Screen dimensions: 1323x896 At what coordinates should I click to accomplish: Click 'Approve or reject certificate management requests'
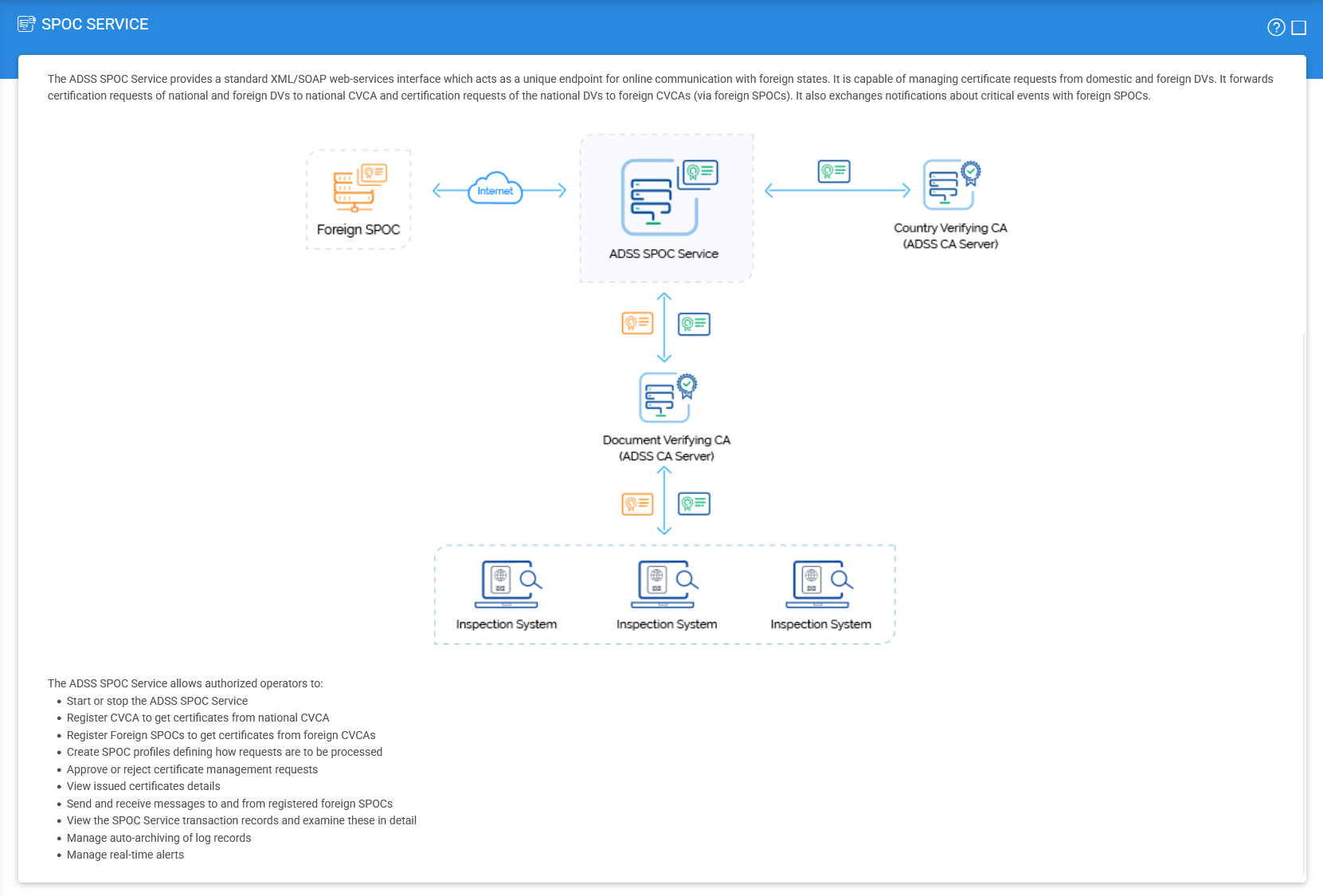tap(192, 769)
